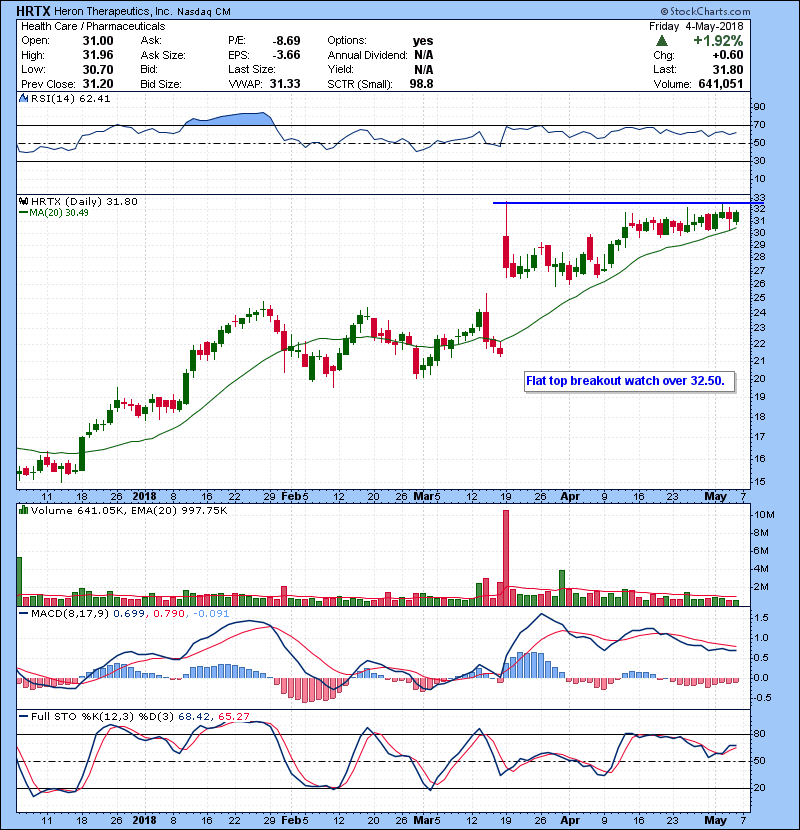Click the HRTX (Daily) 31.80 chart label

[84, 202]
